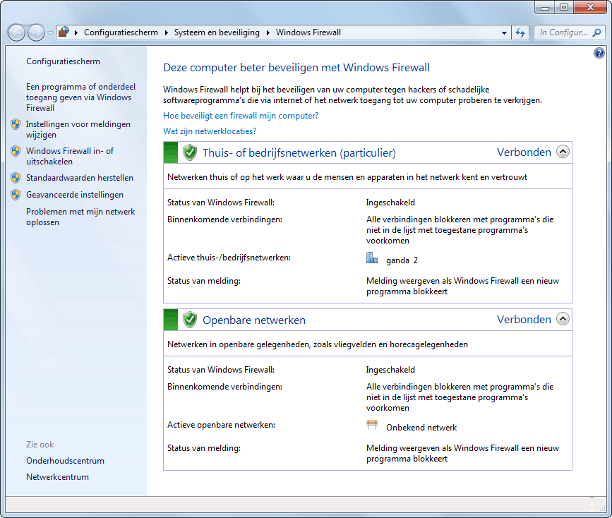The height and width of the screenshot is (518, 612).
Task: Select Configuratiescherm in the address bar breadcrumb
Action: coord(121,32)
